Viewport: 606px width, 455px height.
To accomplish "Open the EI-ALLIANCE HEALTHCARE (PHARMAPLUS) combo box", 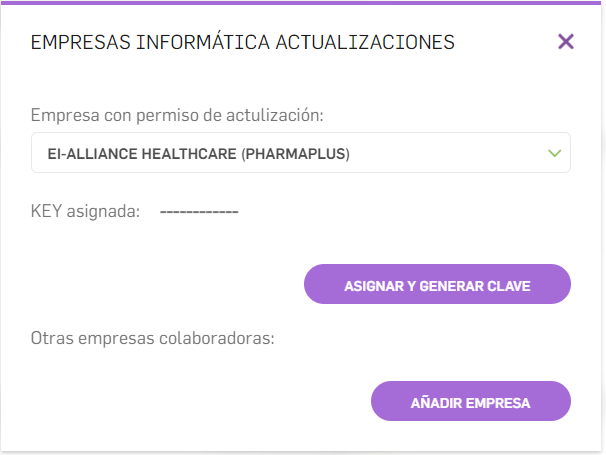I will (300, 153).
